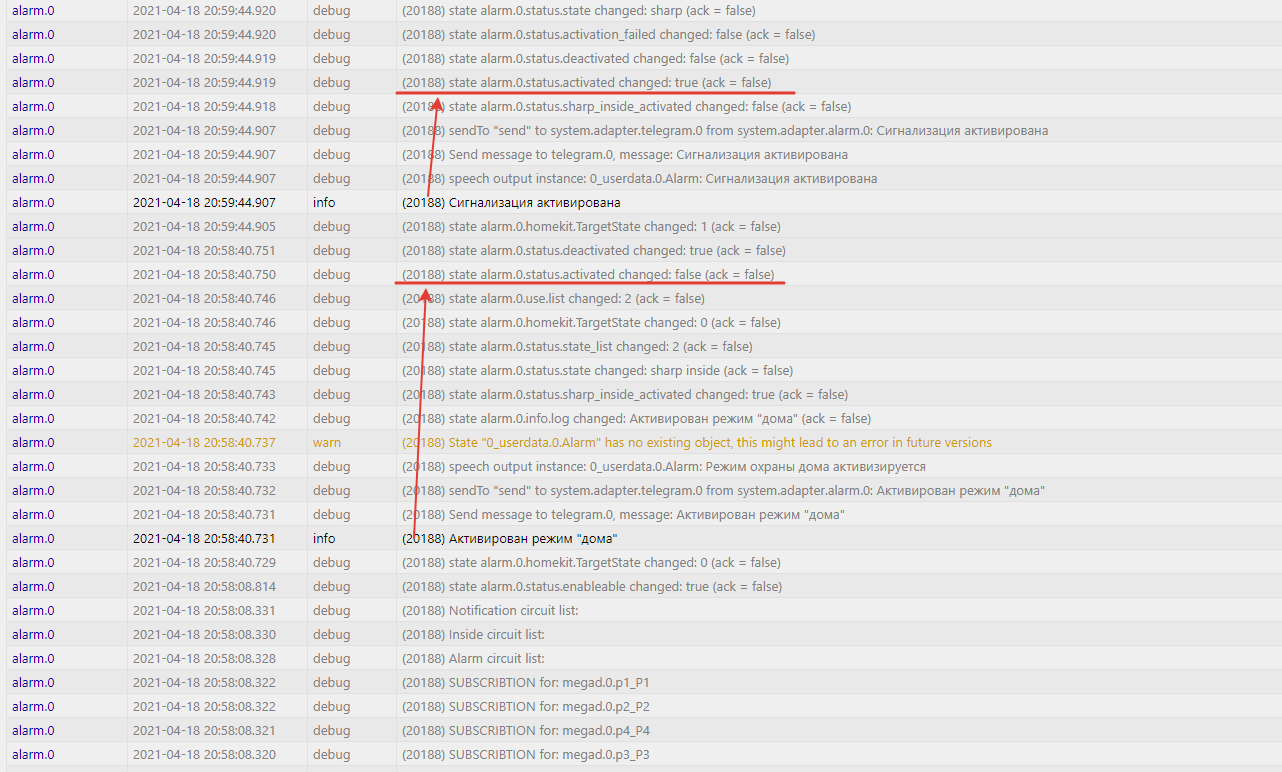Click 'Alarm circuit list:' message

click(473, 658)
